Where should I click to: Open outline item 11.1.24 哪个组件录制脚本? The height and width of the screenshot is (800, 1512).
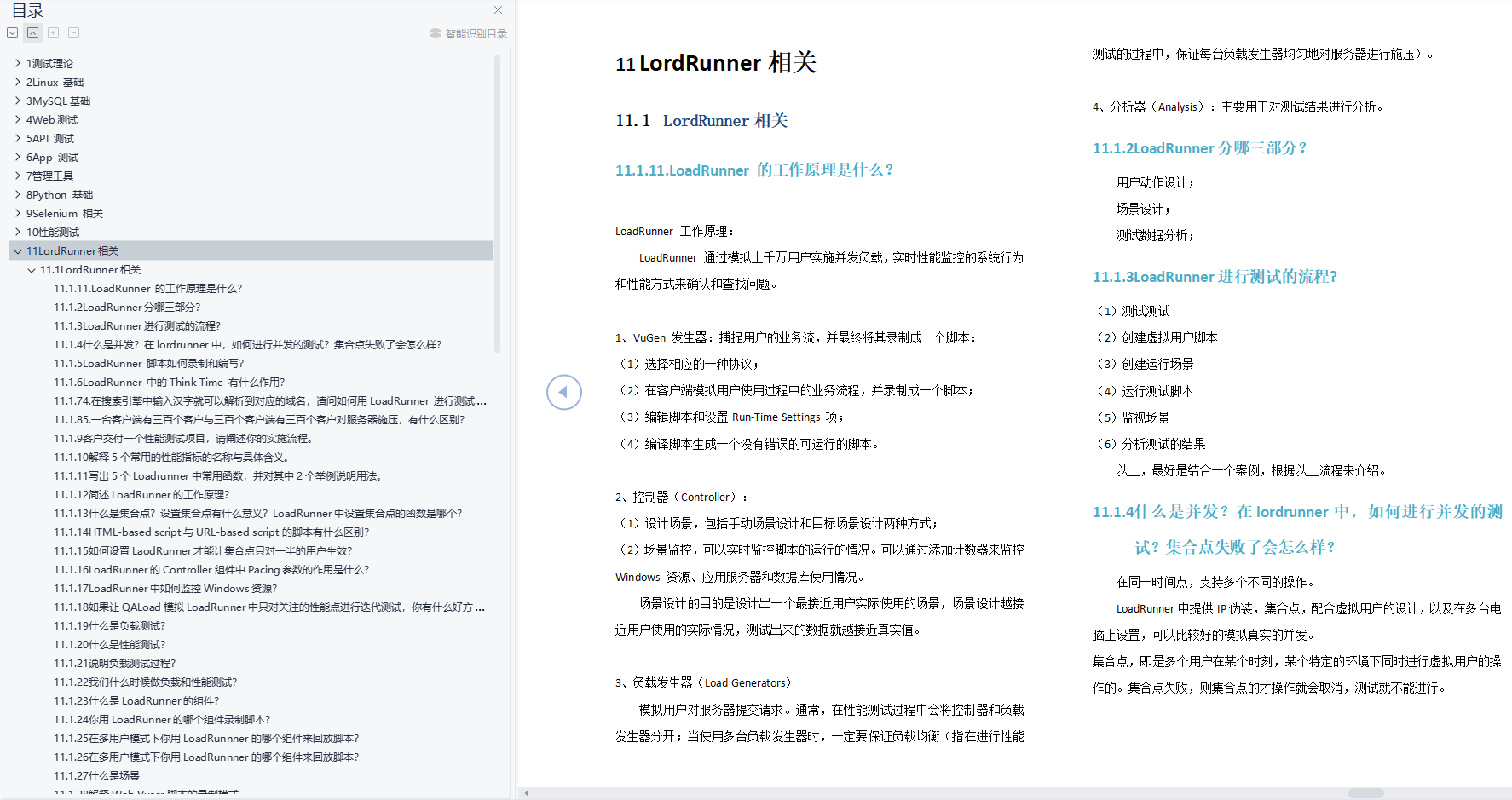click(x=162, y=719)
